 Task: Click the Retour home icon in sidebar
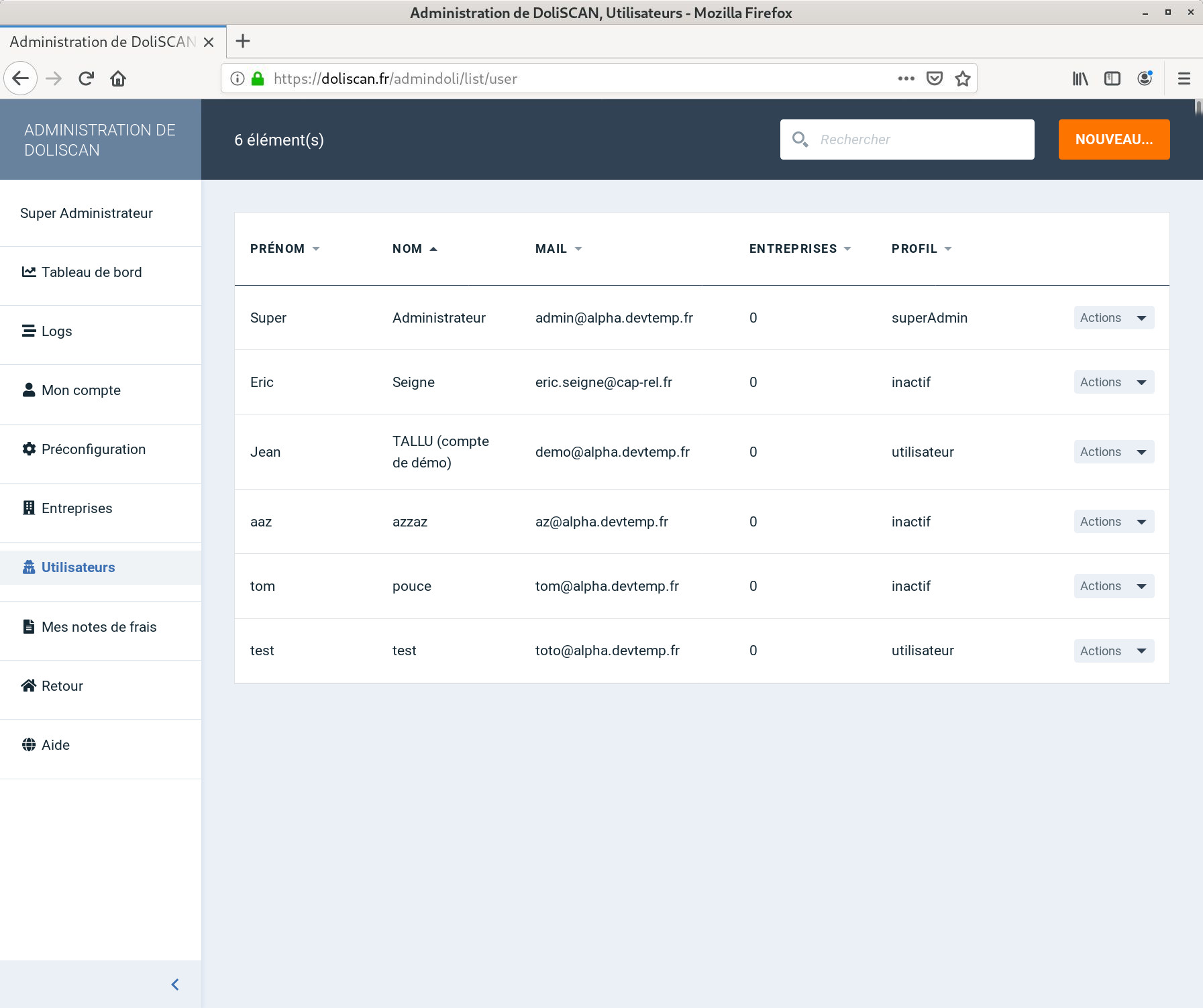tap(29, 685)
